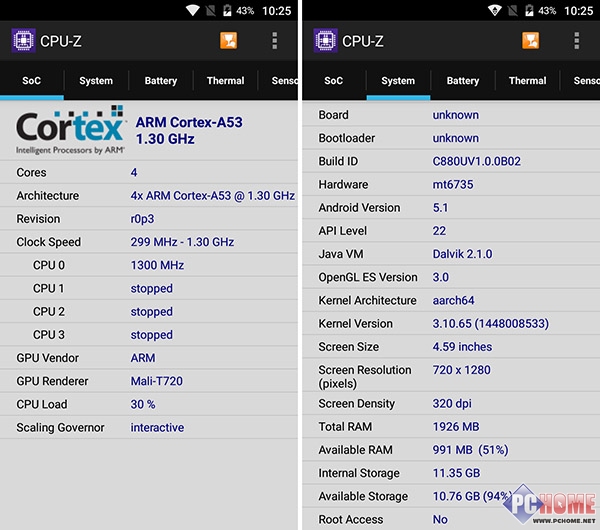Select the CPU 1 stopped row

coord(149,288)
